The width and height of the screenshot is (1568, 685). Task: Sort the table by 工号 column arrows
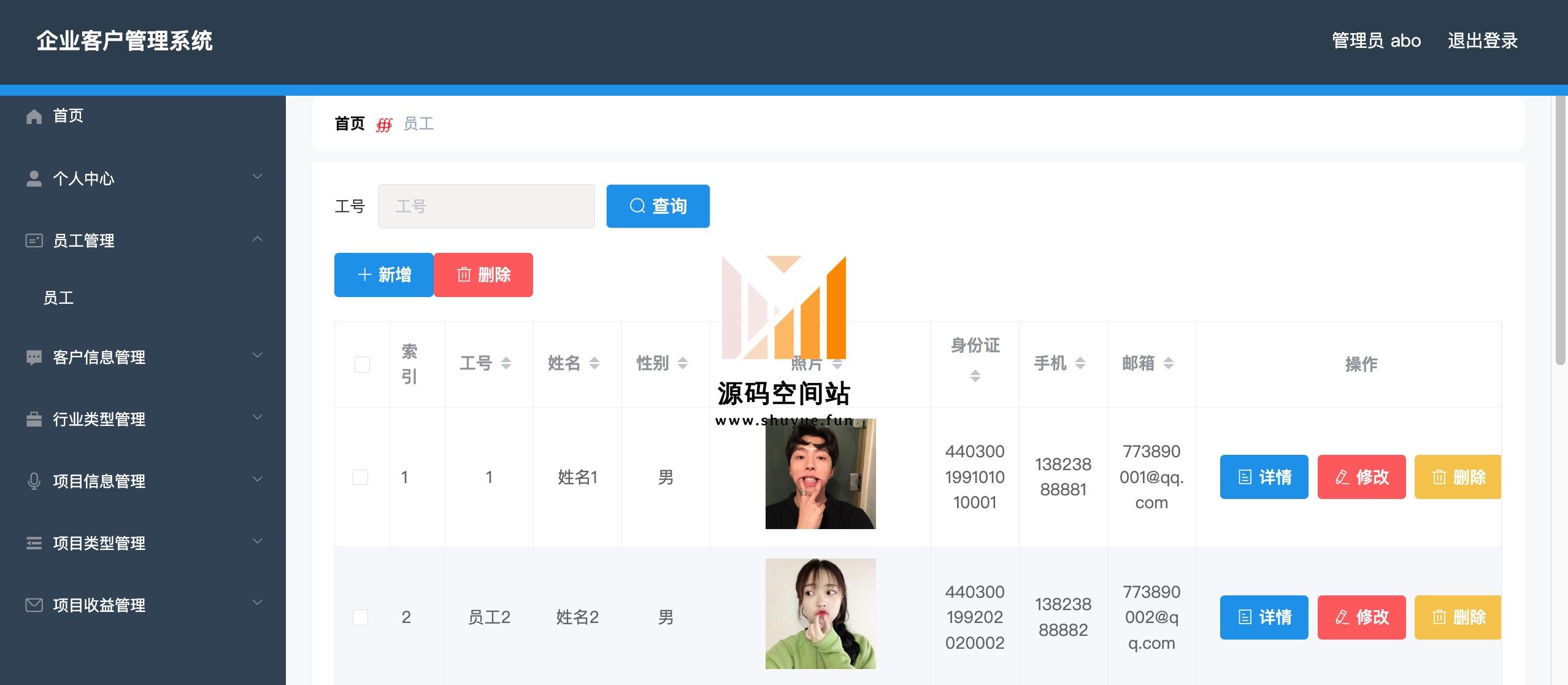click(506, 363)
